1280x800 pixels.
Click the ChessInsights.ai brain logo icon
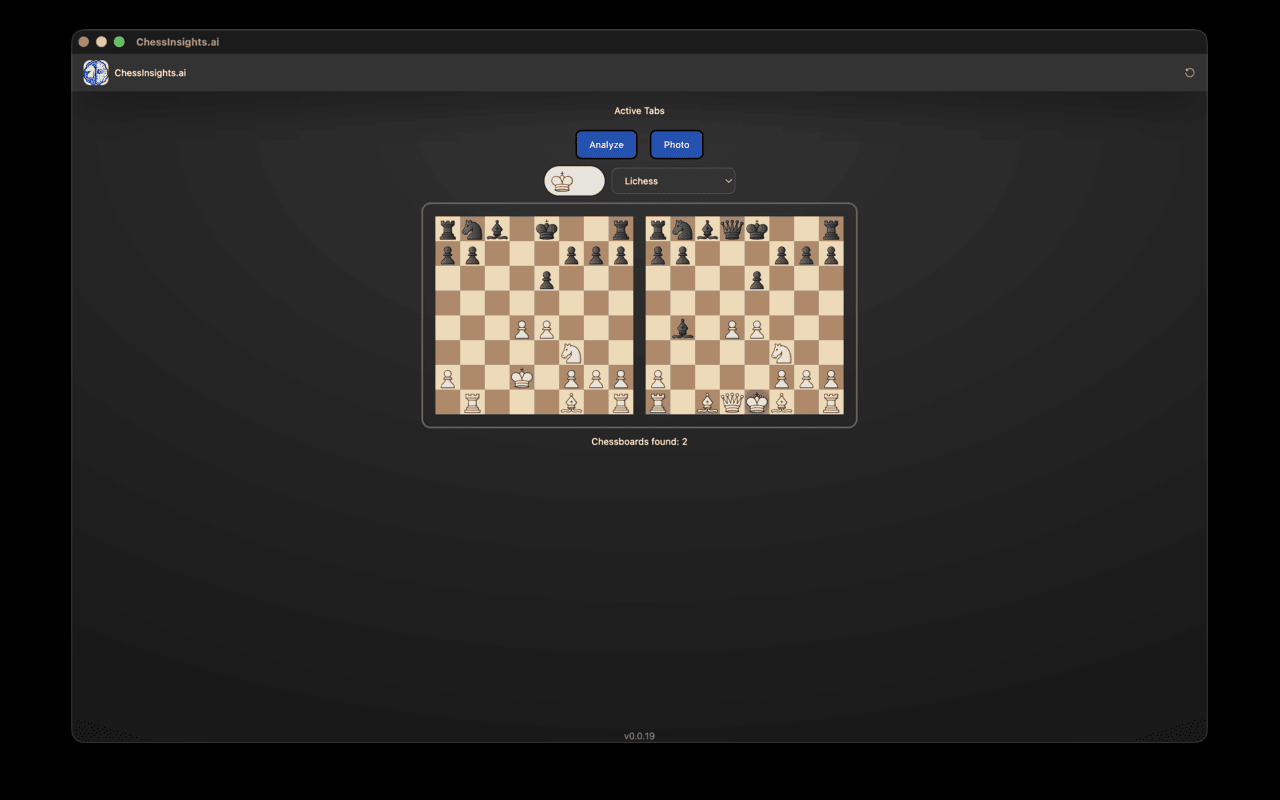(95, 72)
